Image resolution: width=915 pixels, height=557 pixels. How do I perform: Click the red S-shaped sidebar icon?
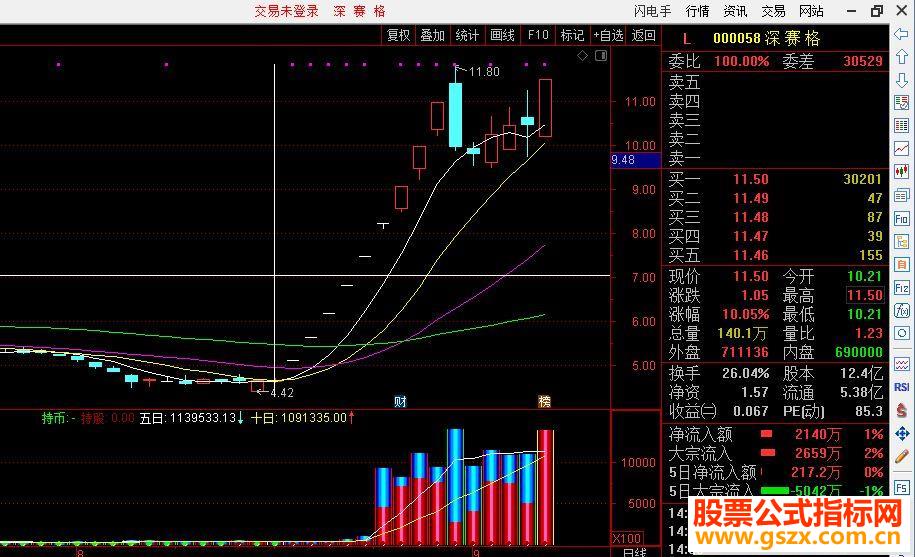(x=902, y=411)
